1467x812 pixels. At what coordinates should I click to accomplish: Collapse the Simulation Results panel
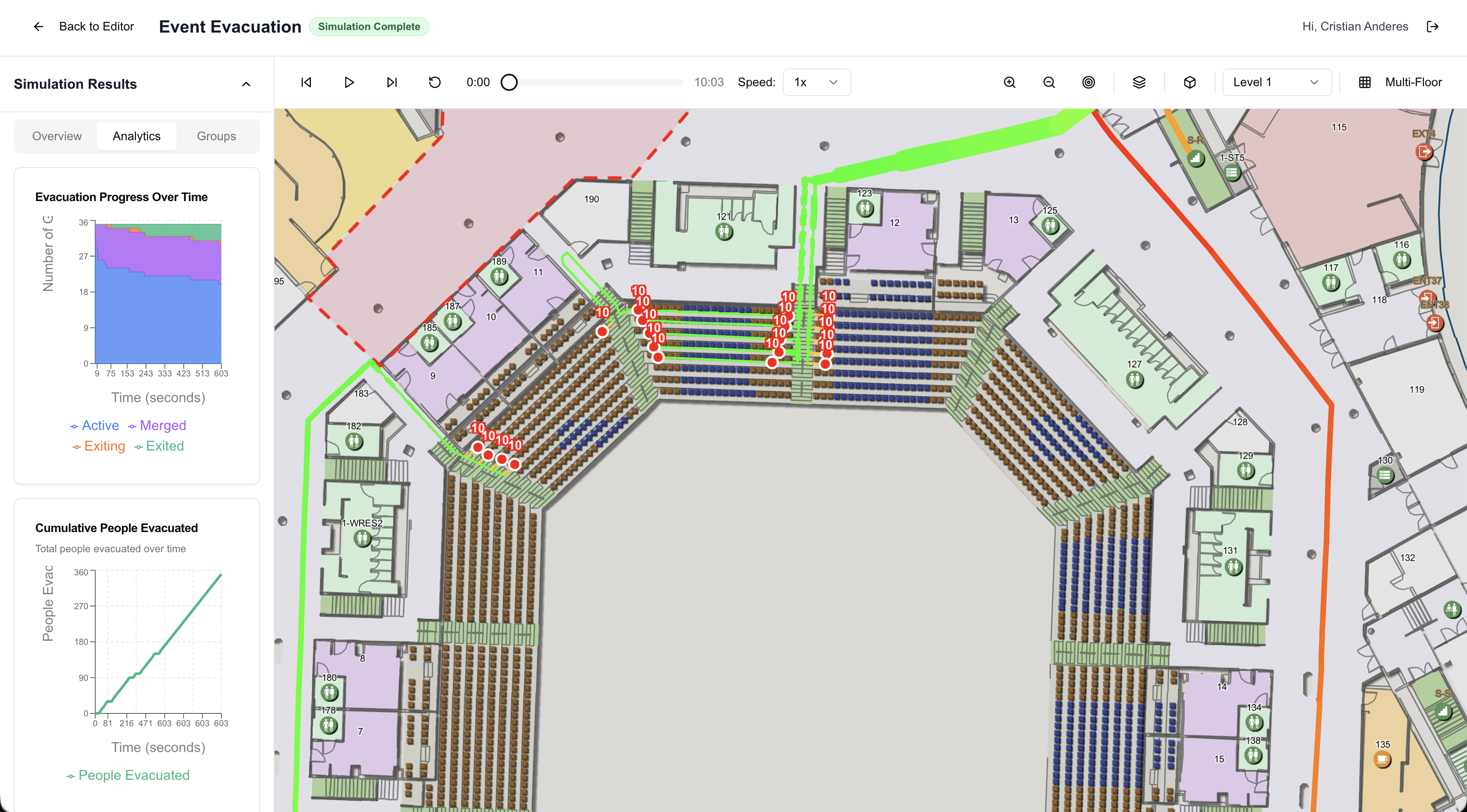246,84
